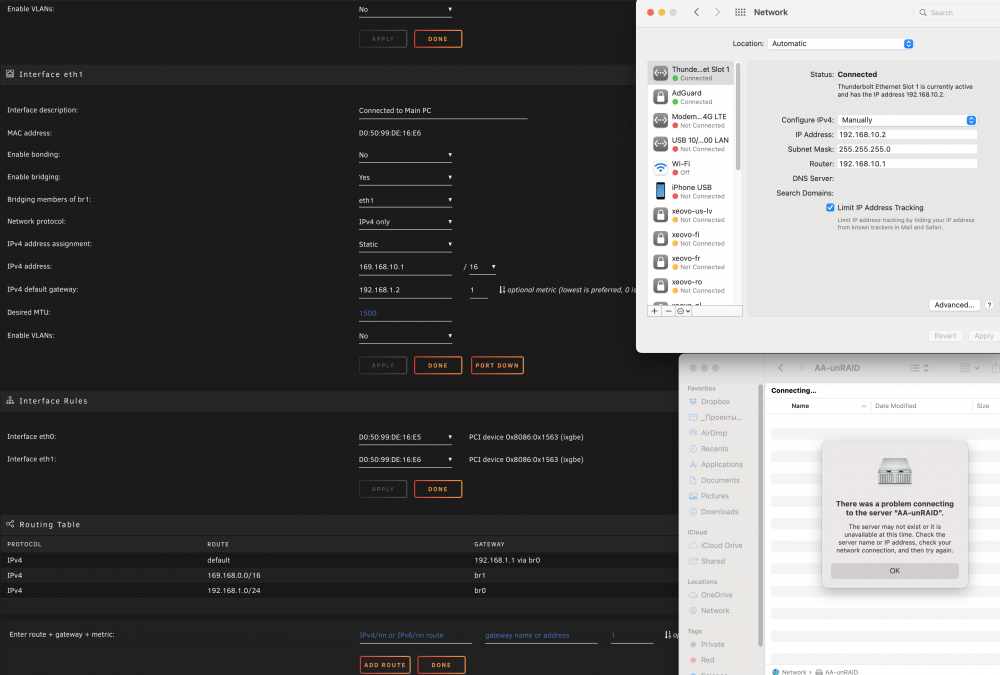Open Documents in Finder sidebar
Screen dimensions: 1000x675
[720, 480]
